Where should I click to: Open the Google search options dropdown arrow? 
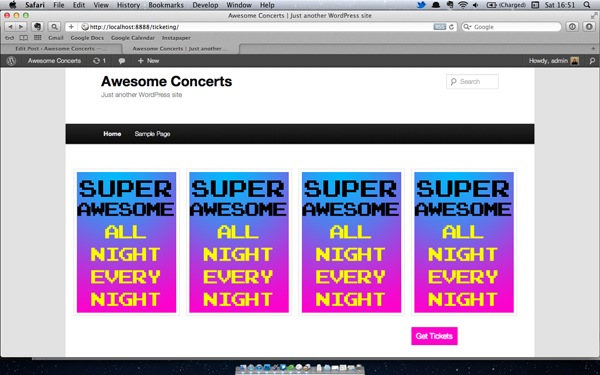click(467, 27)
